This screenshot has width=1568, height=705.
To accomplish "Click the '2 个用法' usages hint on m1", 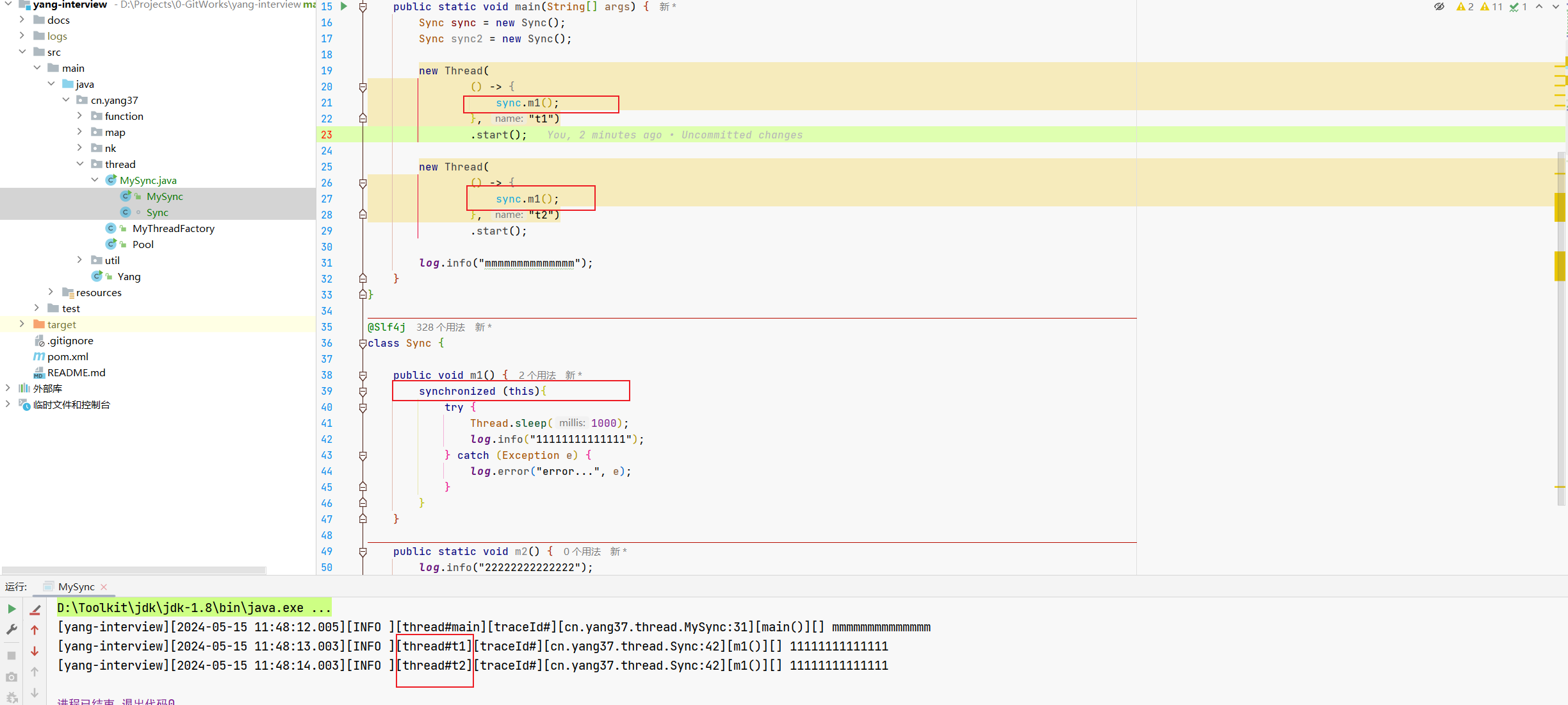I will pyautogui.click(x=537, y=376).
